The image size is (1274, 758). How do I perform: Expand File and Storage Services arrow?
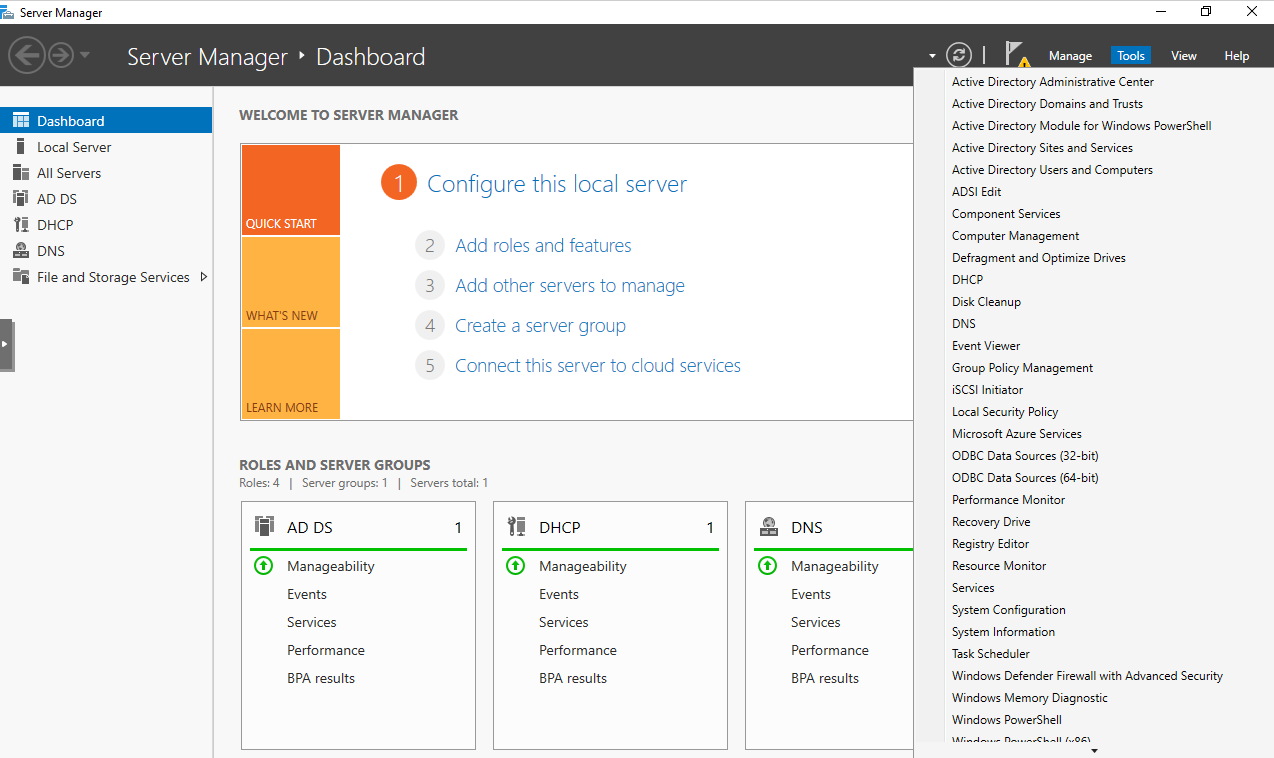pos(204,277)
